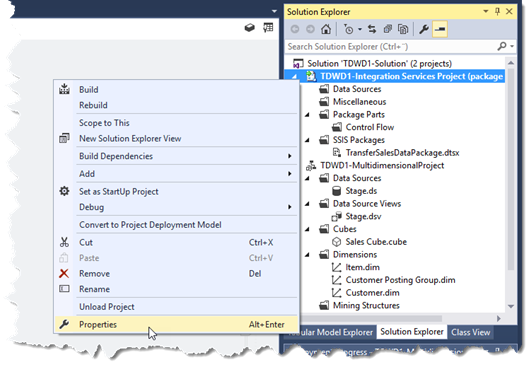Click the Collapse All toolbar icon
This screenshot has height=372, width=529.
point(387,29)
